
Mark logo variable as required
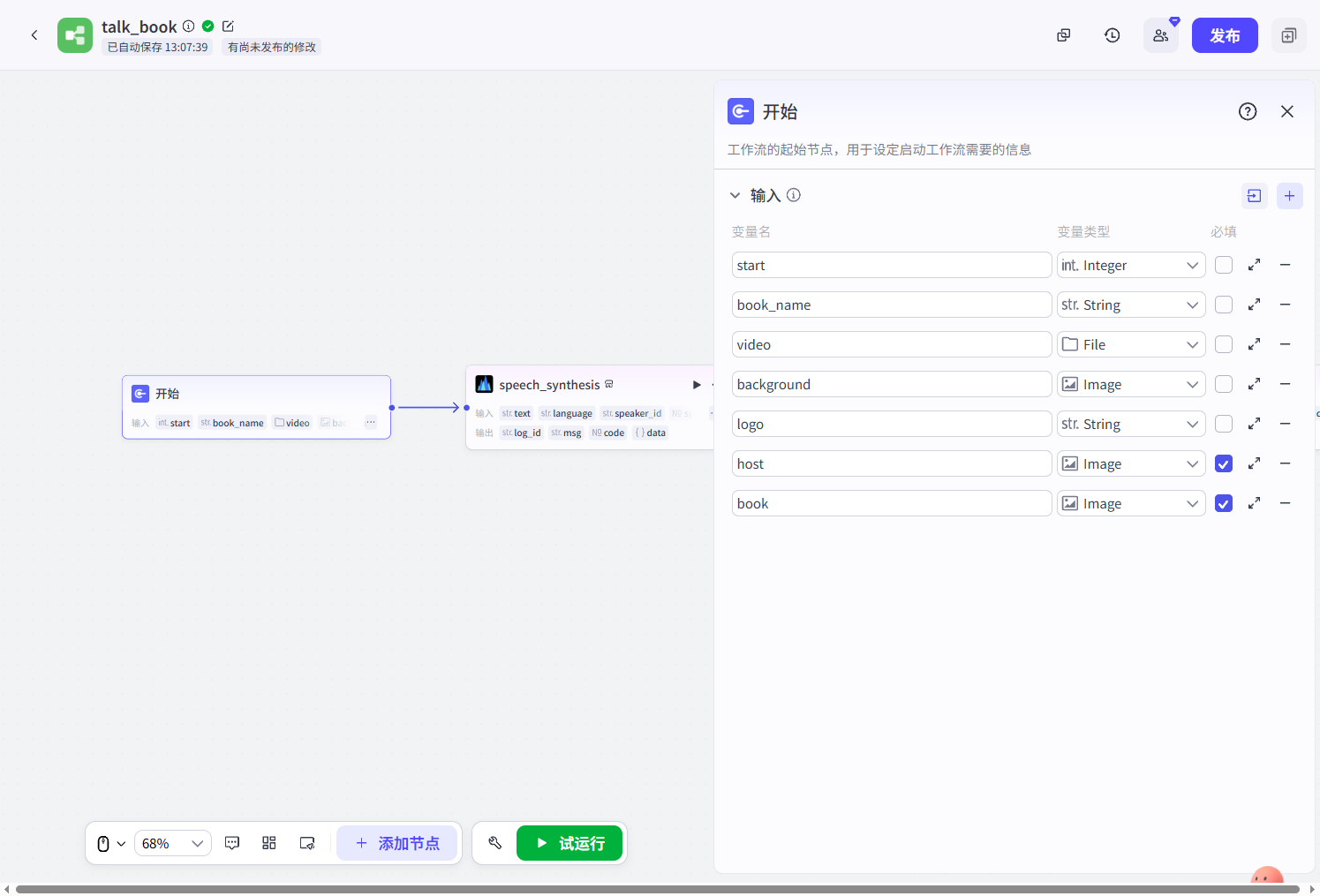point(1224,424)
